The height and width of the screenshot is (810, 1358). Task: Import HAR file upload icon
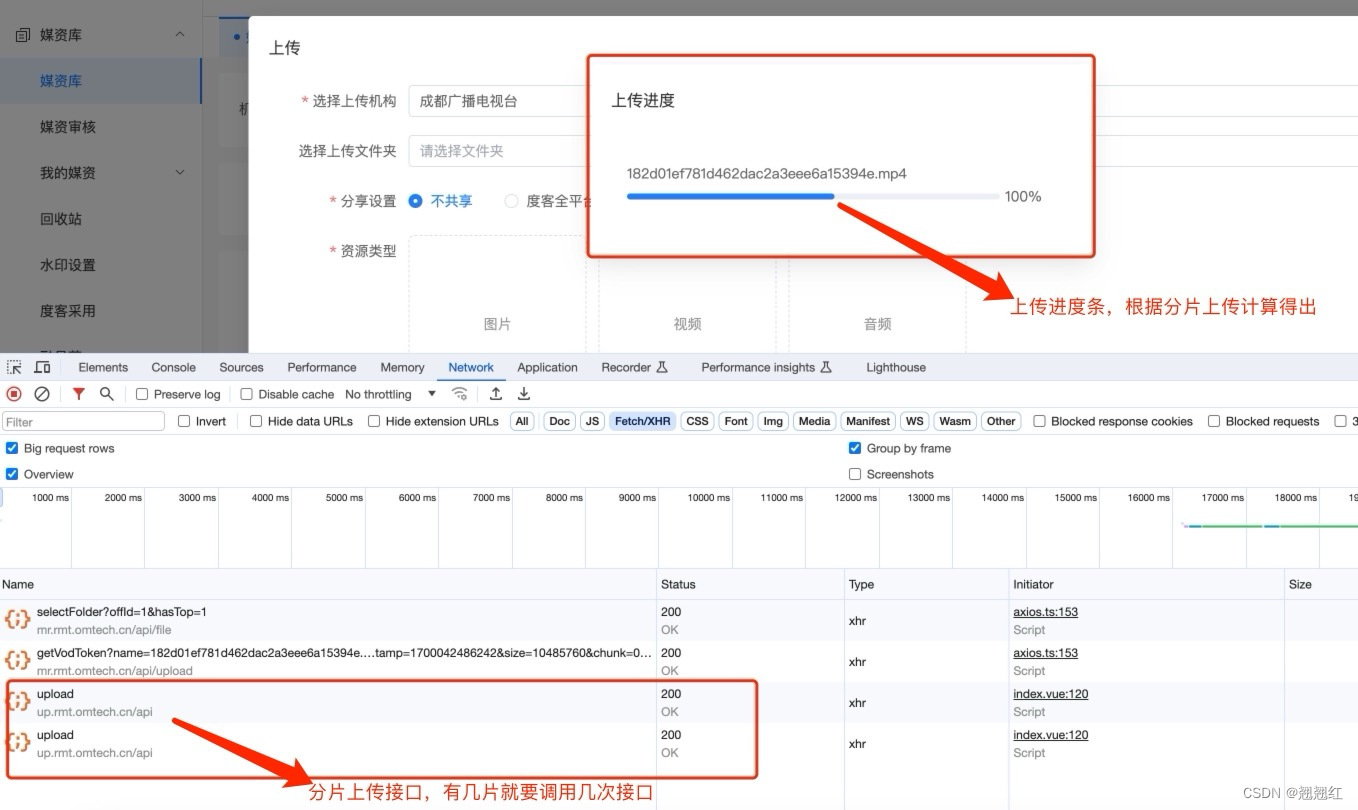495,394
